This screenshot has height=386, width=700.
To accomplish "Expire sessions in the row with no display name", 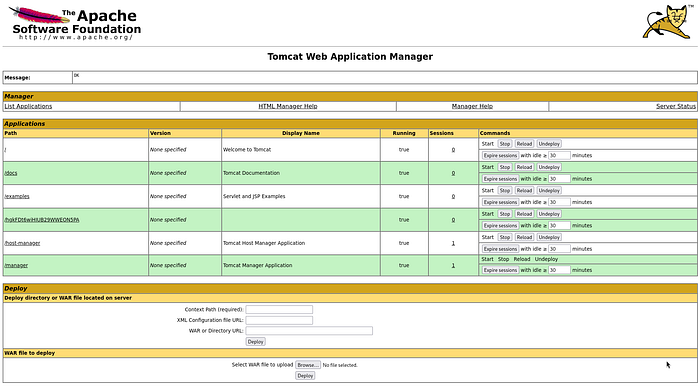I will (500, 225).
